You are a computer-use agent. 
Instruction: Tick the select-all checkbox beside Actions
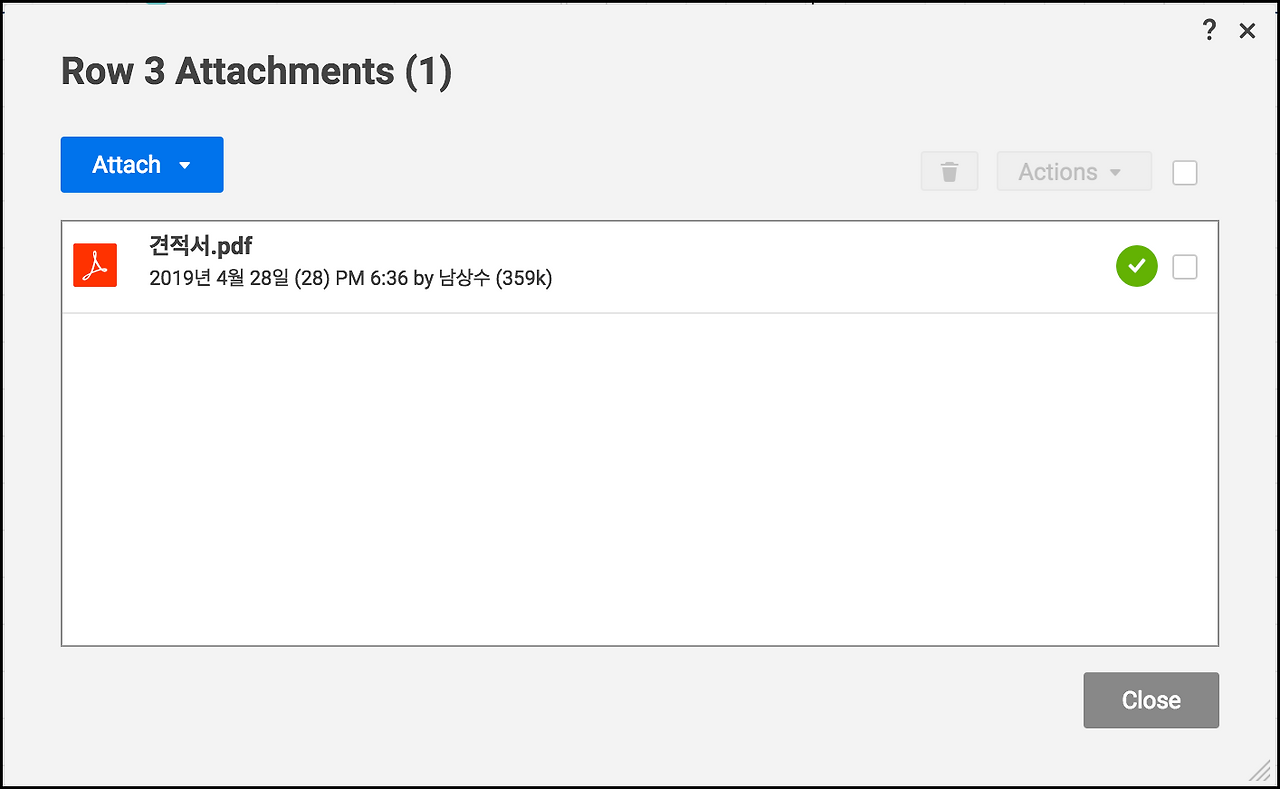click(x=1184, y=172)
